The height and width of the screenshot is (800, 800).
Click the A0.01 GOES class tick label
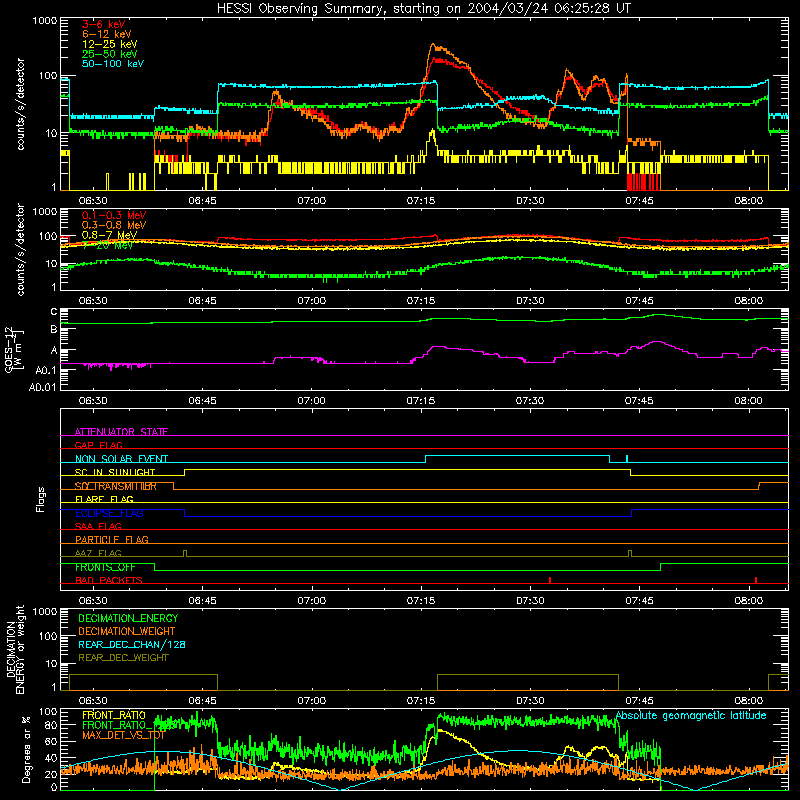(x=42, y=387)
